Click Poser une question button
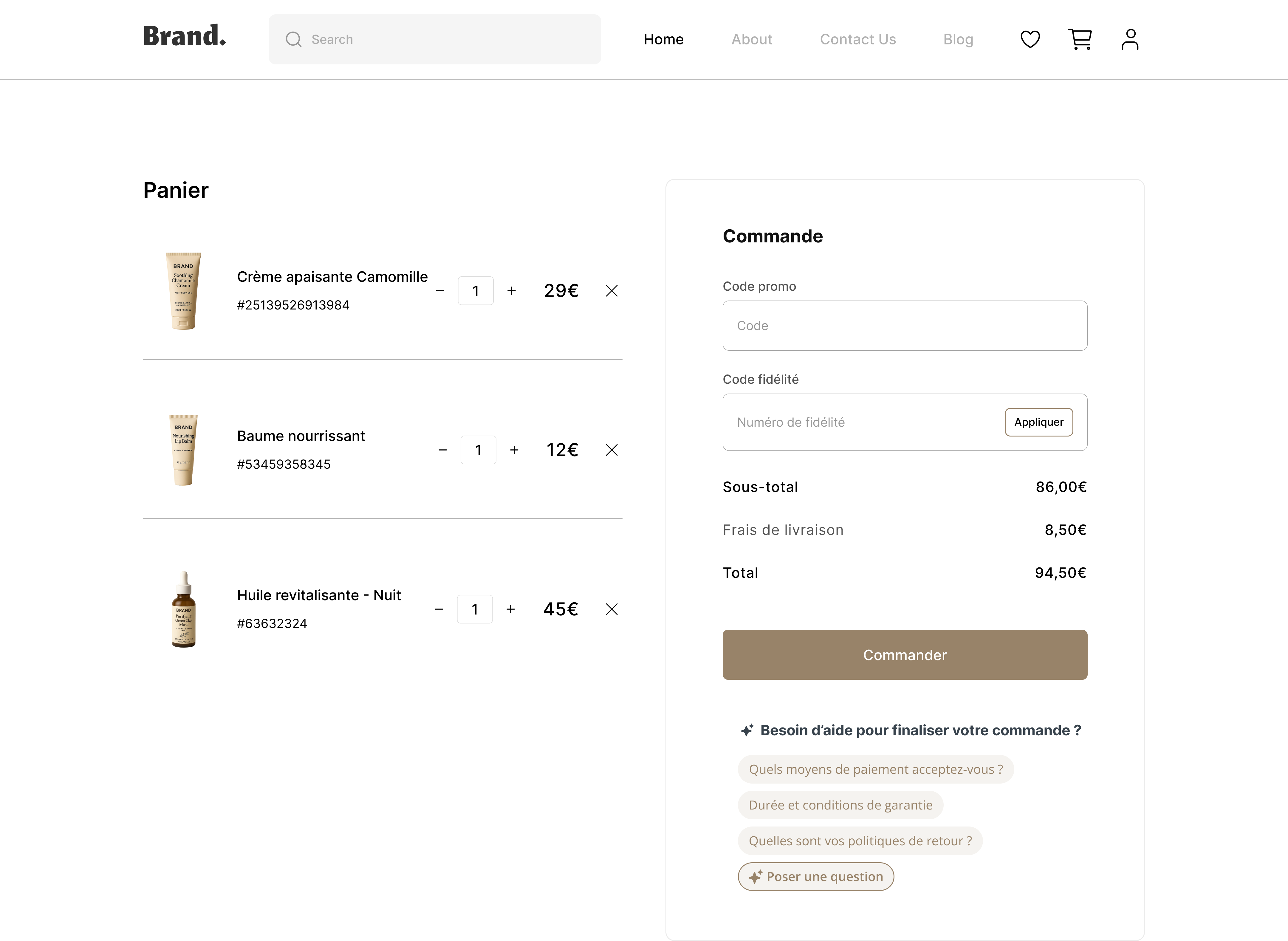This screenshot has width=1288, height=941. (x=816, y=877)
